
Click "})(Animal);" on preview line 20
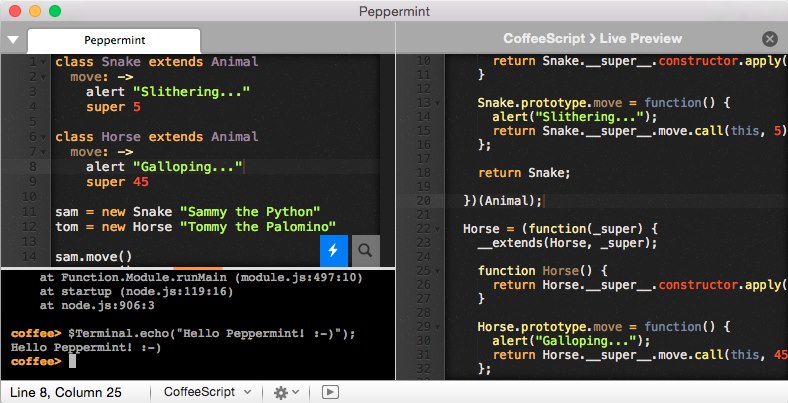tap(503, 201)
